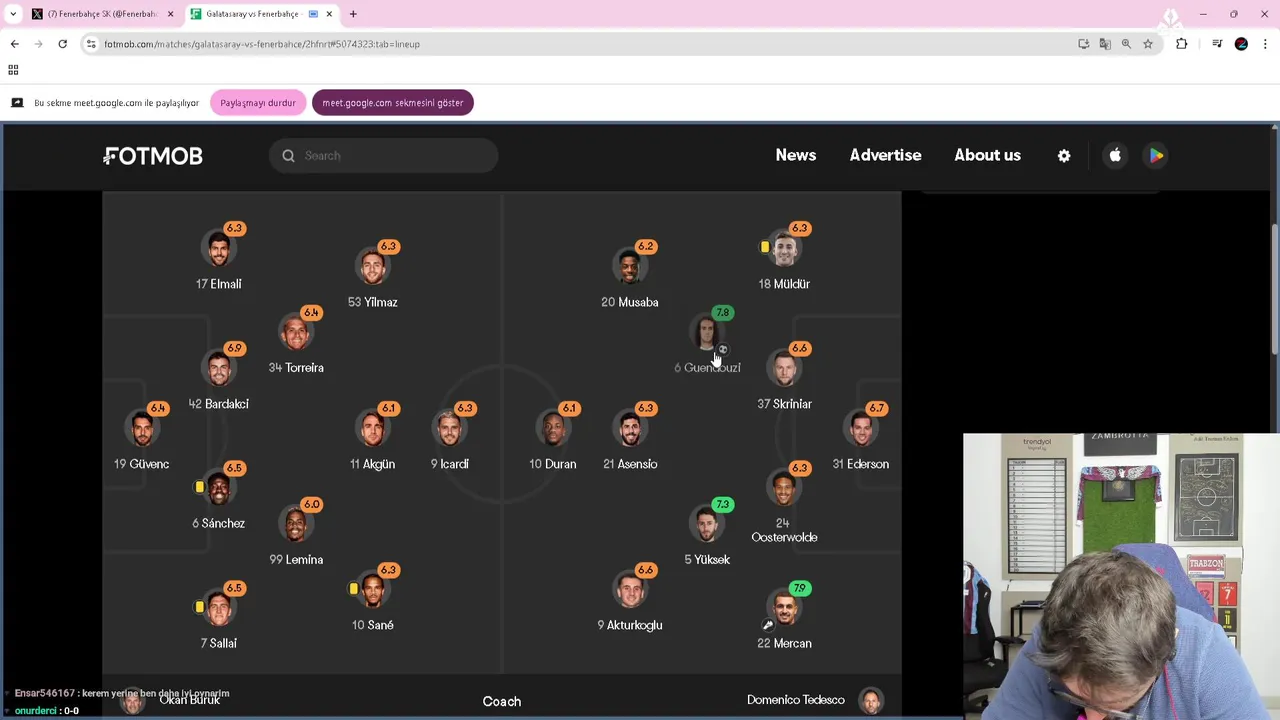The image size is (1280, 720).
Task: Open the Chrome profile avatar
Action: [1241, 44]
